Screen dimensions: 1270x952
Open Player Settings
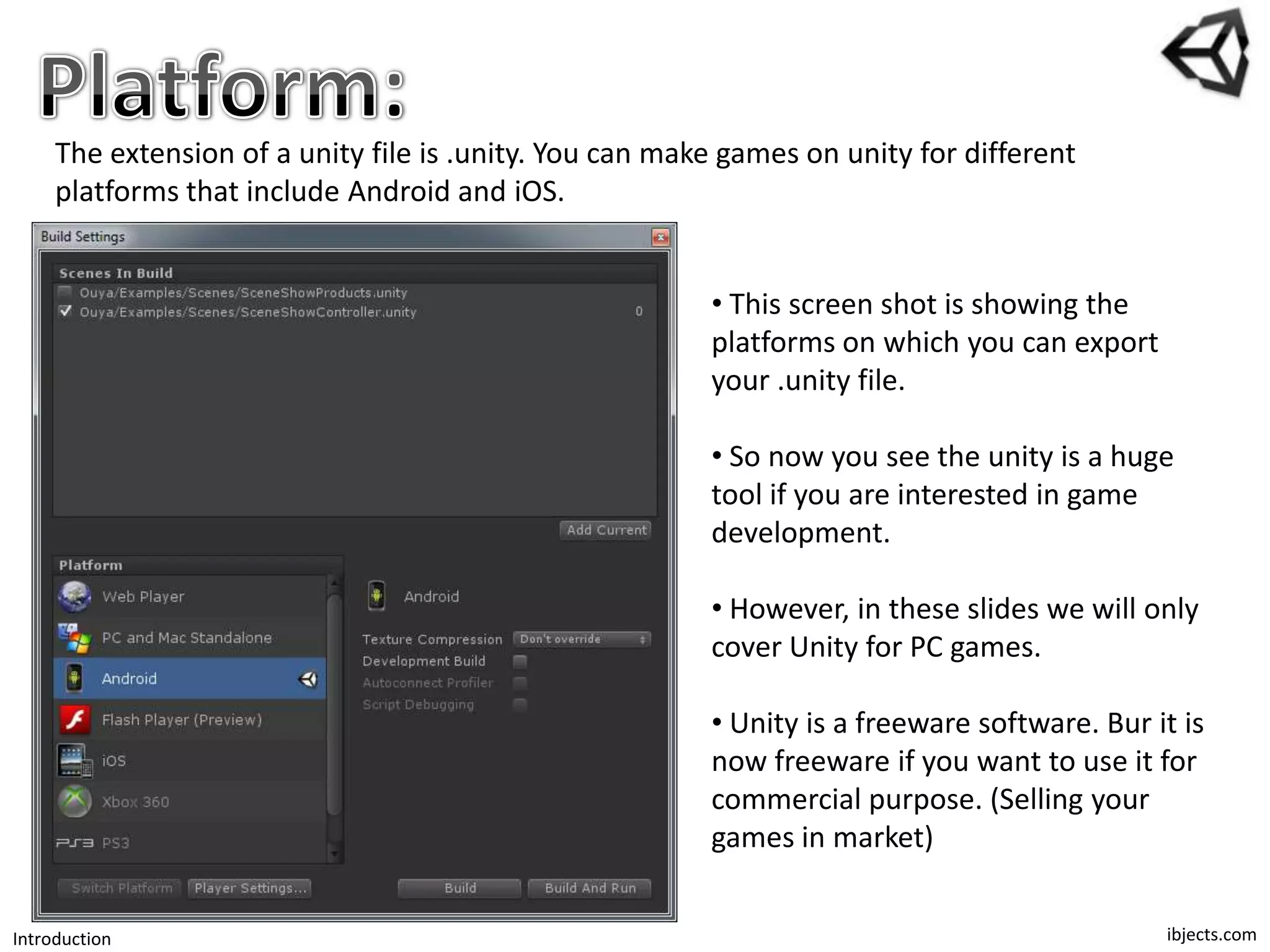(x=250, y=888)
